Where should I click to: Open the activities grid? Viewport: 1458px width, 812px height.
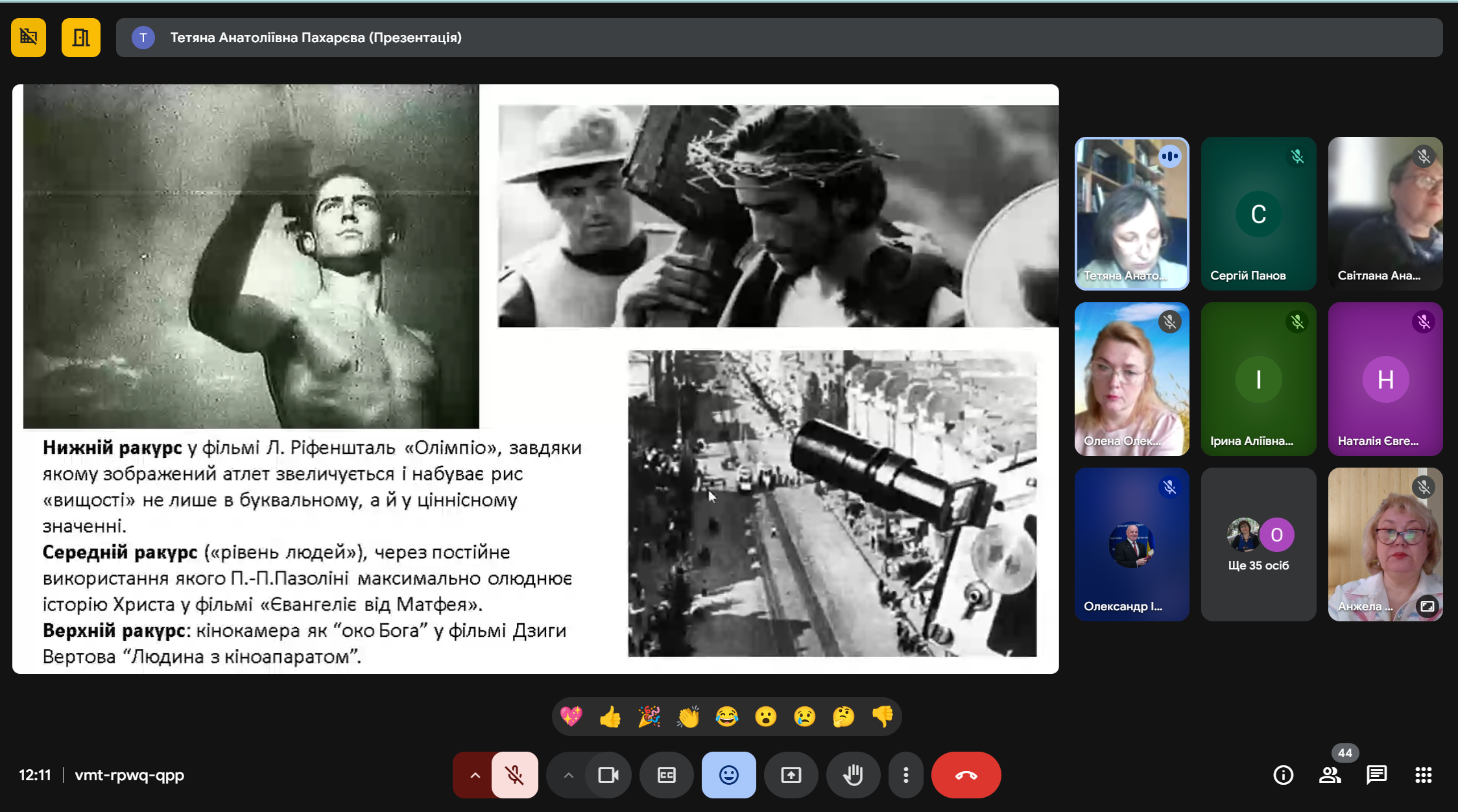point(1424,775)
